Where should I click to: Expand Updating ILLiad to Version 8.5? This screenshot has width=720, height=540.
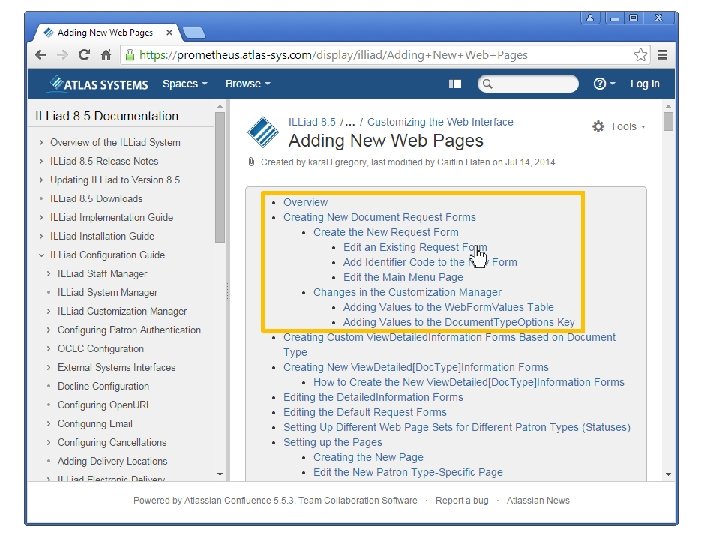(x=42, y=180)
